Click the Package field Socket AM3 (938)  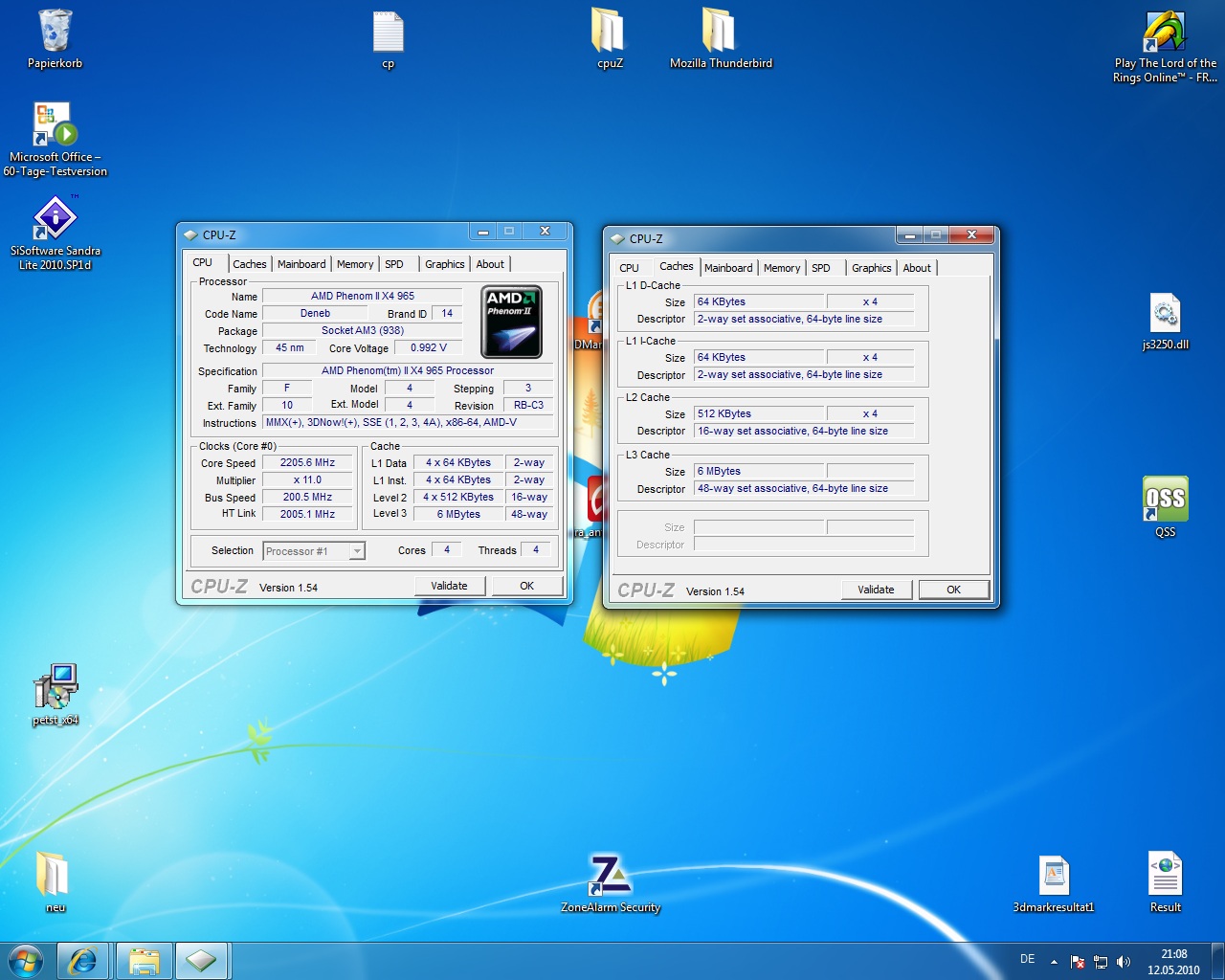(x=363, y=331)
